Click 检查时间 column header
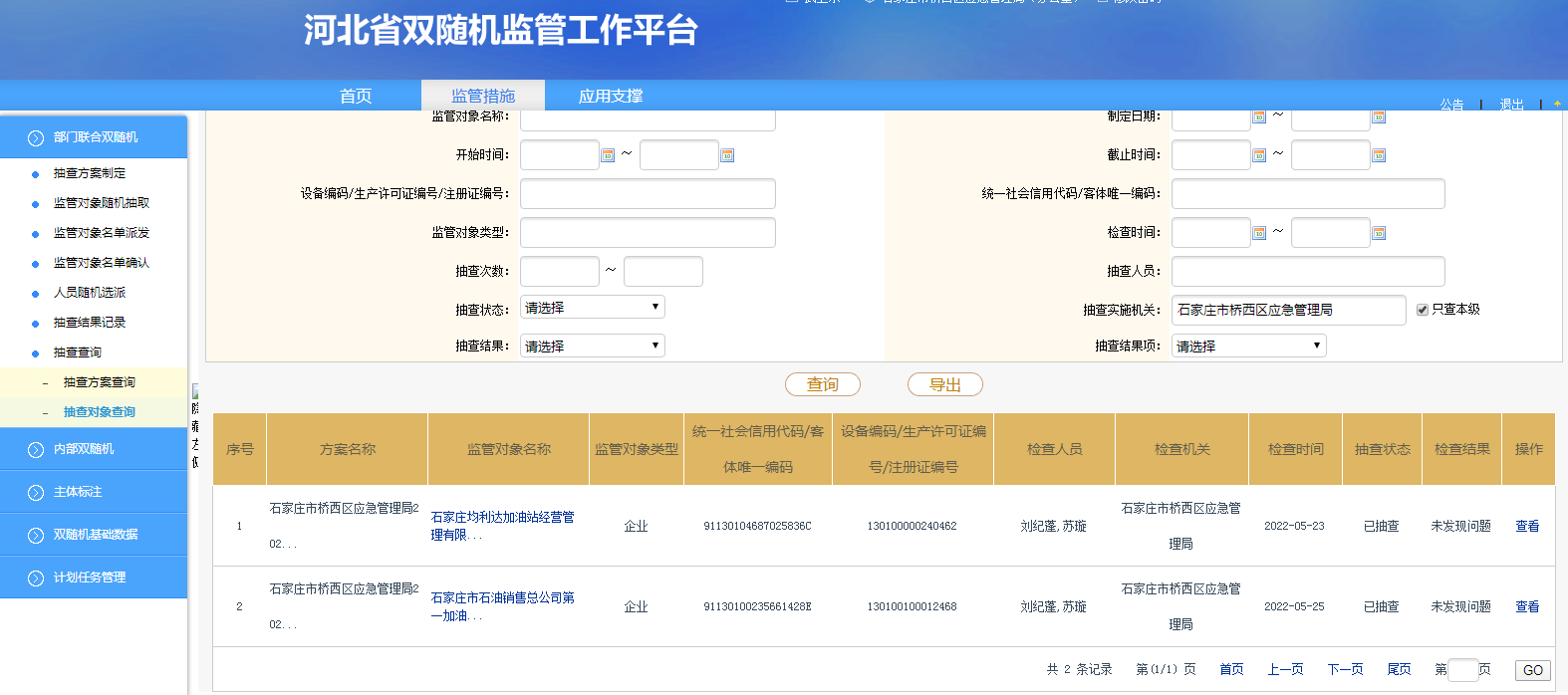This screenshot has width=1568, height=695. (x=1296, y=449)
